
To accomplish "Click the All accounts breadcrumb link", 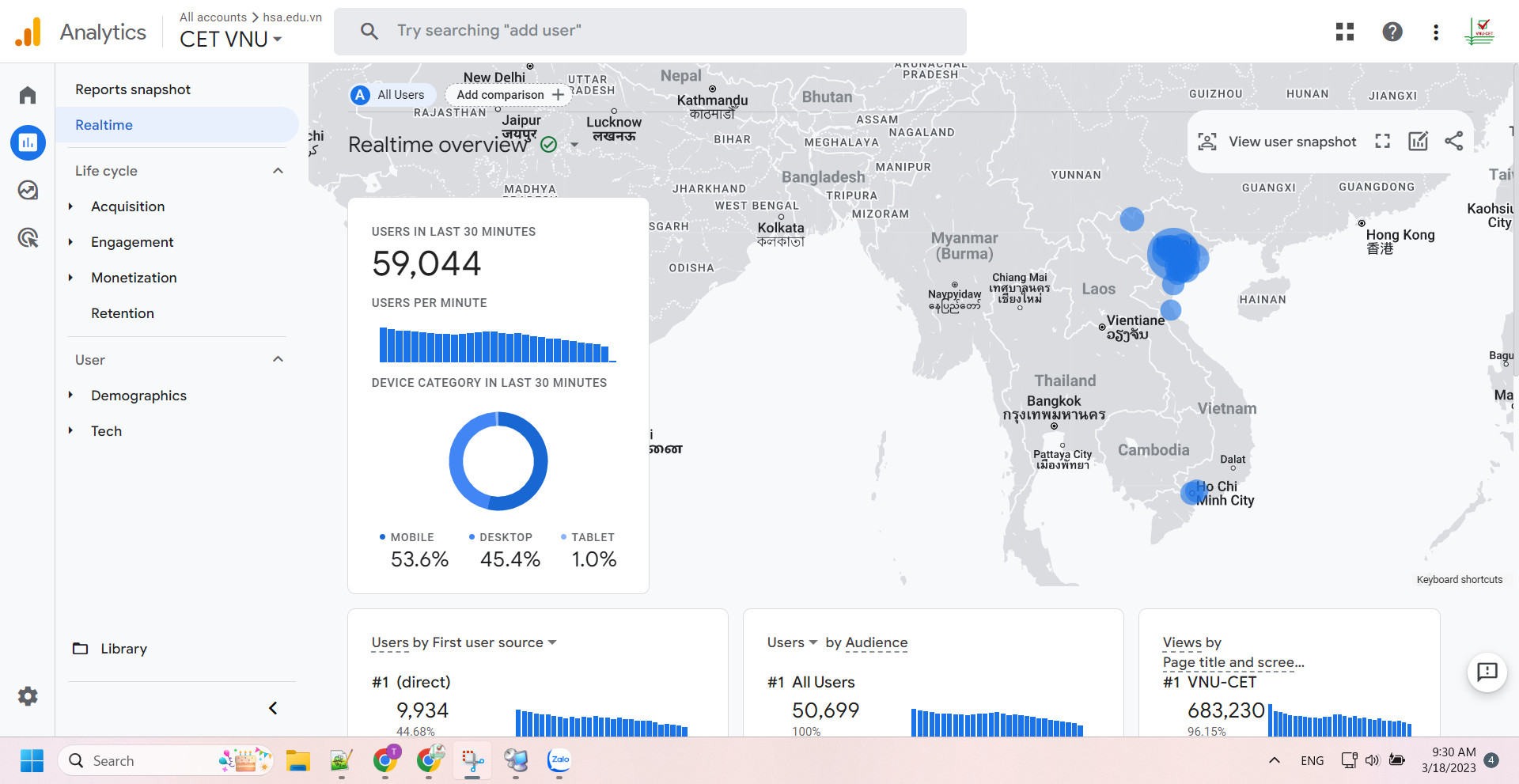I will [x=213, y=17].
